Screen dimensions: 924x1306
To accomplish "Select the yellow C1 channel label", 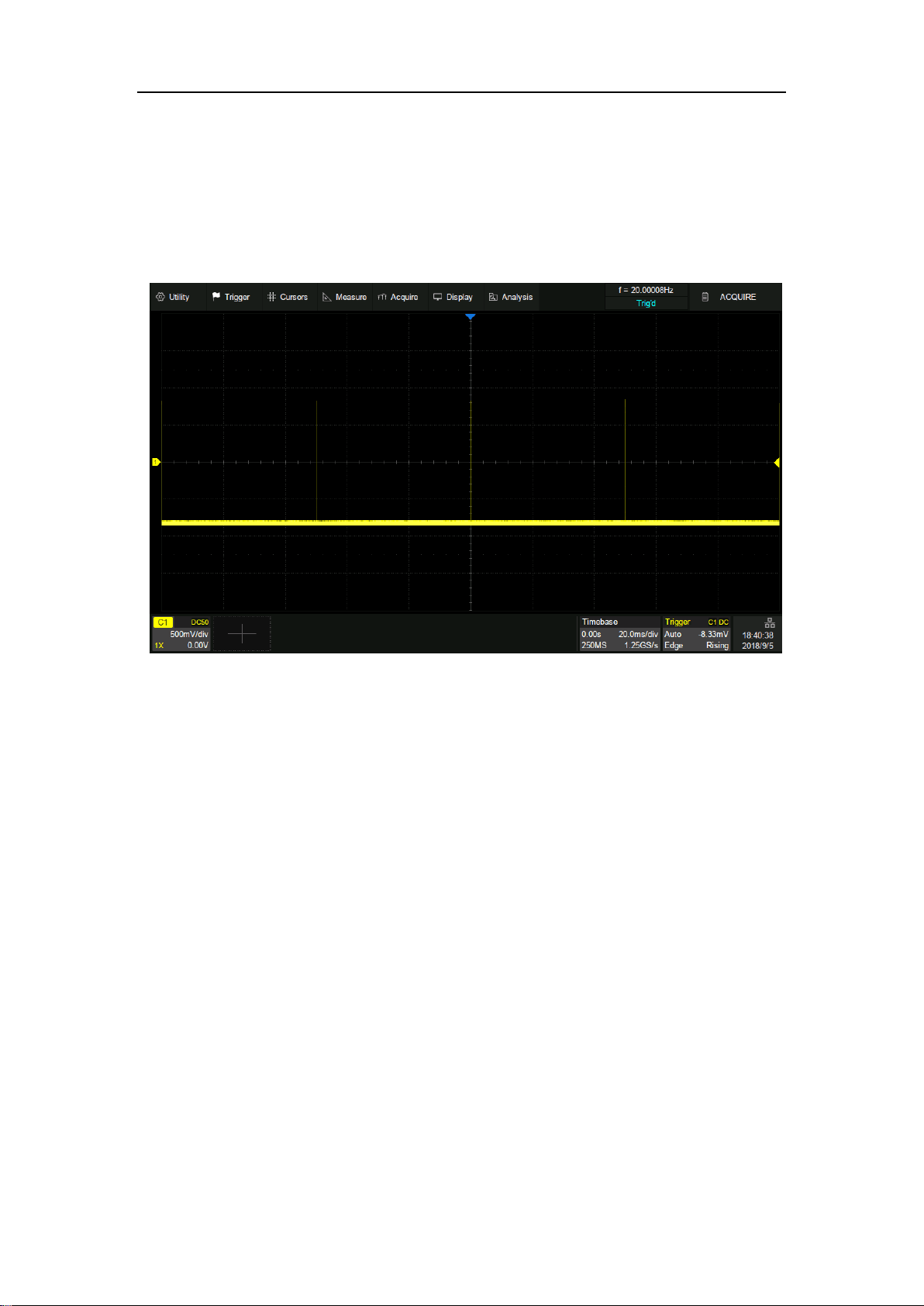I will pyautogui.click(x=163, y=622).
